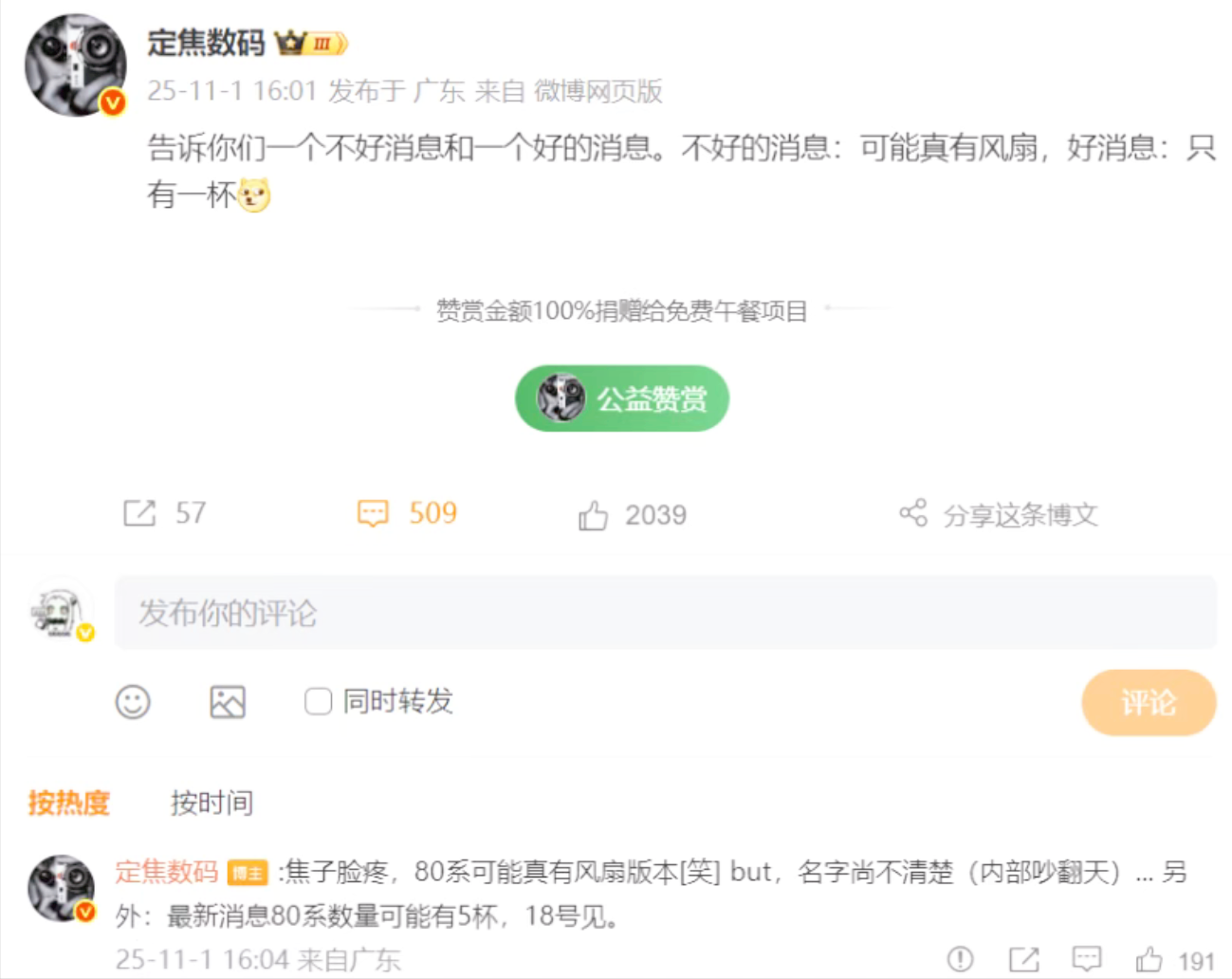Screen dimensions: 1232x979
Task: Reply to comment via speech bubble icon
Action: (x=1087, y=959)
